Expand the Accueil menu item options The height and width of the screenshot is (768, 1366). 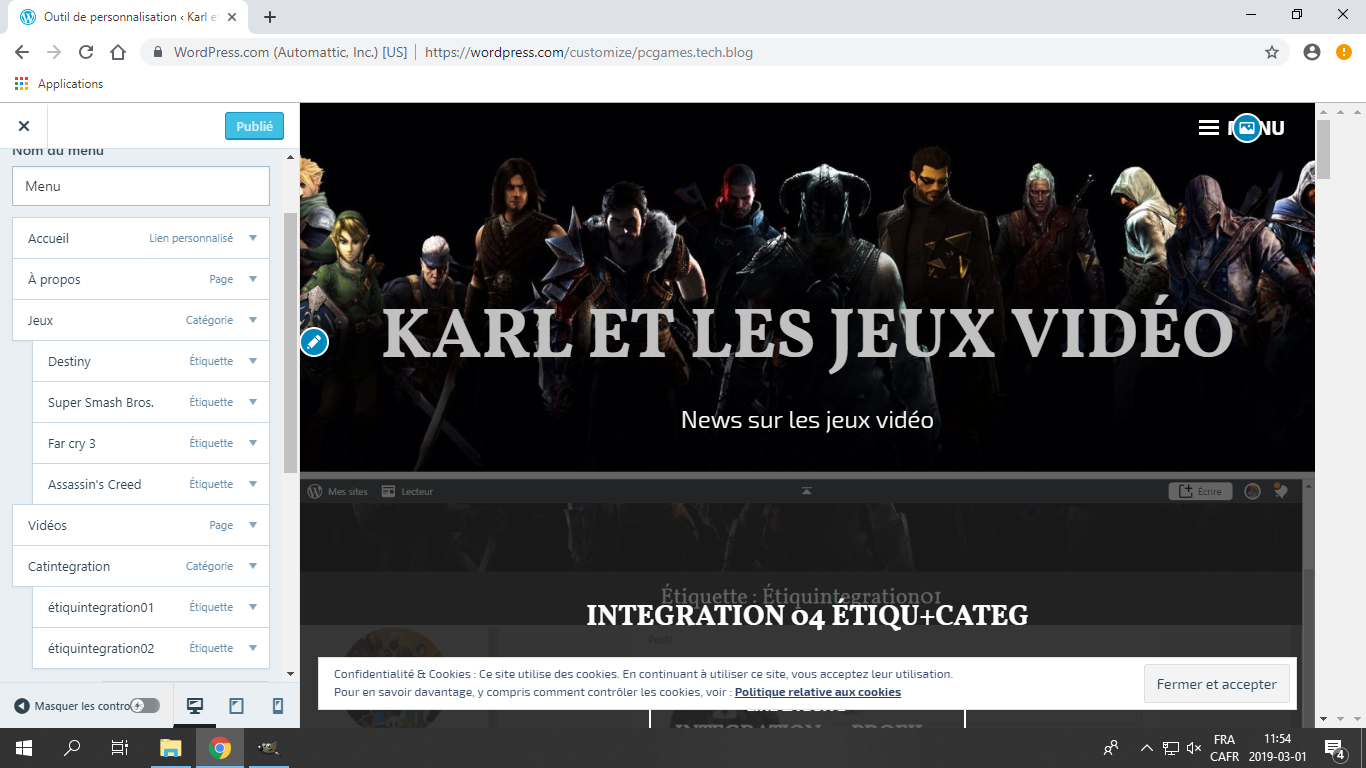pyautogui.click(x=252, y=238)
